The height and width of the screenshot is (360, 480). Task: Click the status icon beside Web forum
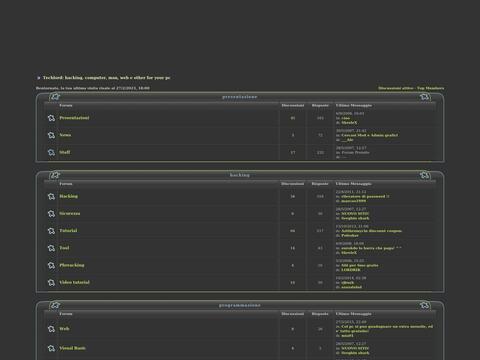click(51, 329)
